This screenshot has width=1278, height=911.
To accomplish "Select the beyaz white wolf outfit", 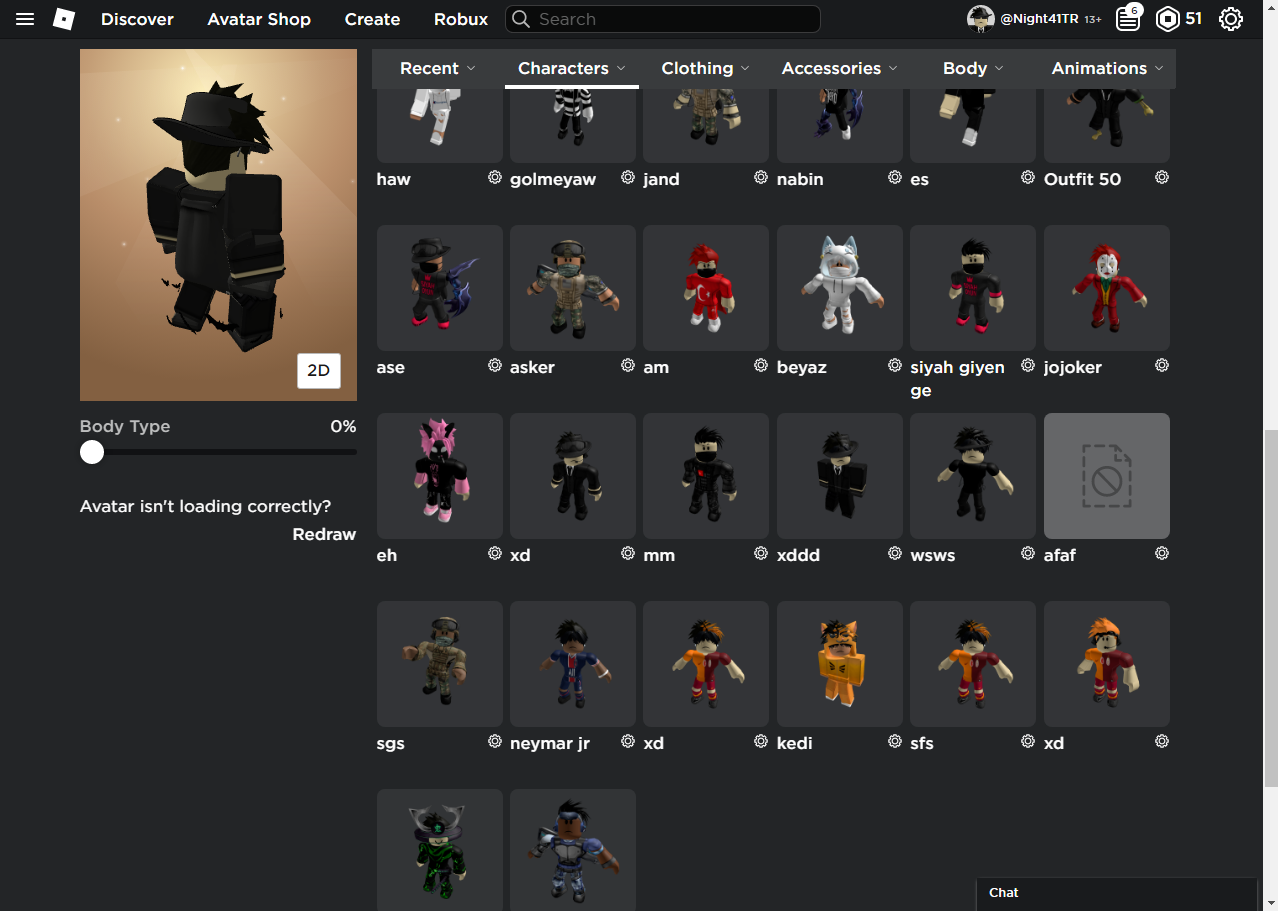I will (840, 288).
